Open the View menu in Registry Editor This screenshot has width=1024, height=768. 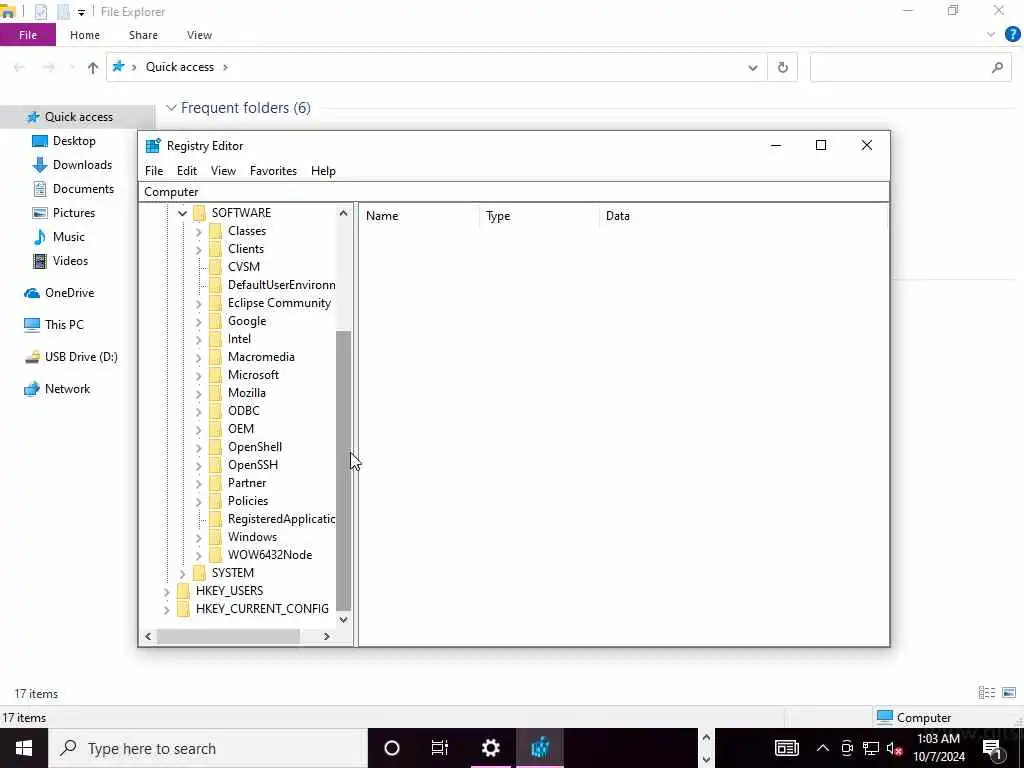coord(223,171)
